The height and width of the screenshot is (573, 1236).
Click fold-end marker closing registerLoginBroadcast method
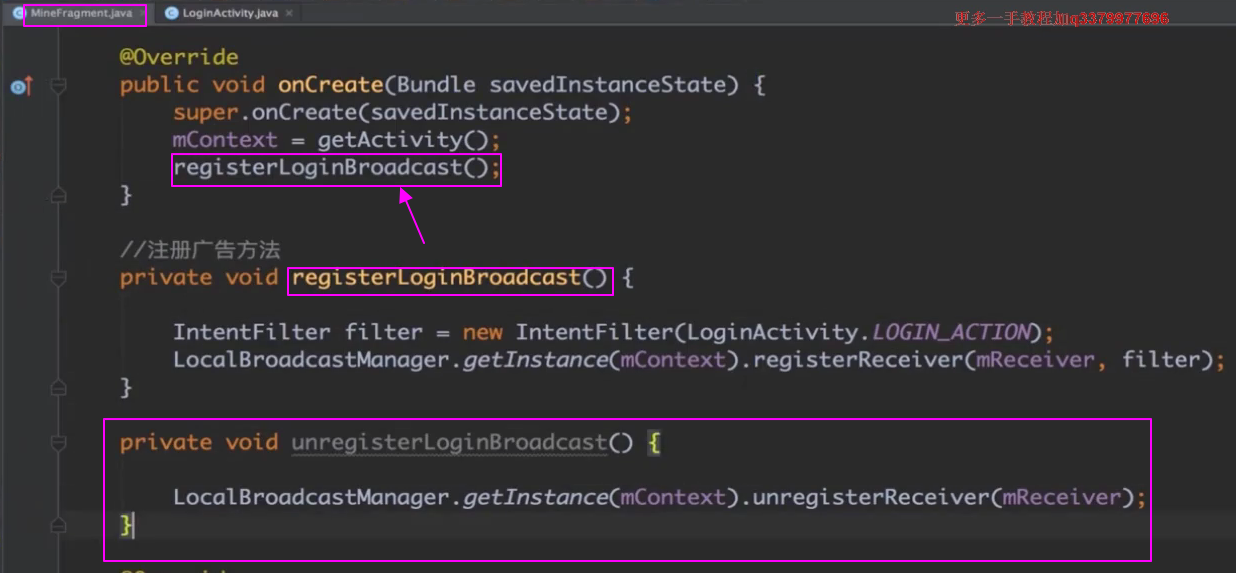click(59, 387)
